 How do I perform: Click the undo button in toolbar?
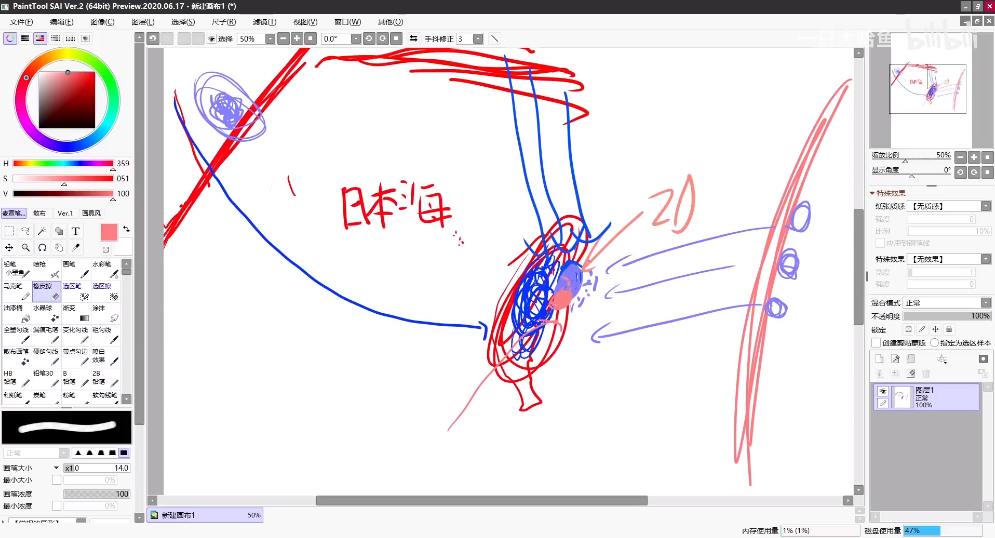[x=153, y=39]
